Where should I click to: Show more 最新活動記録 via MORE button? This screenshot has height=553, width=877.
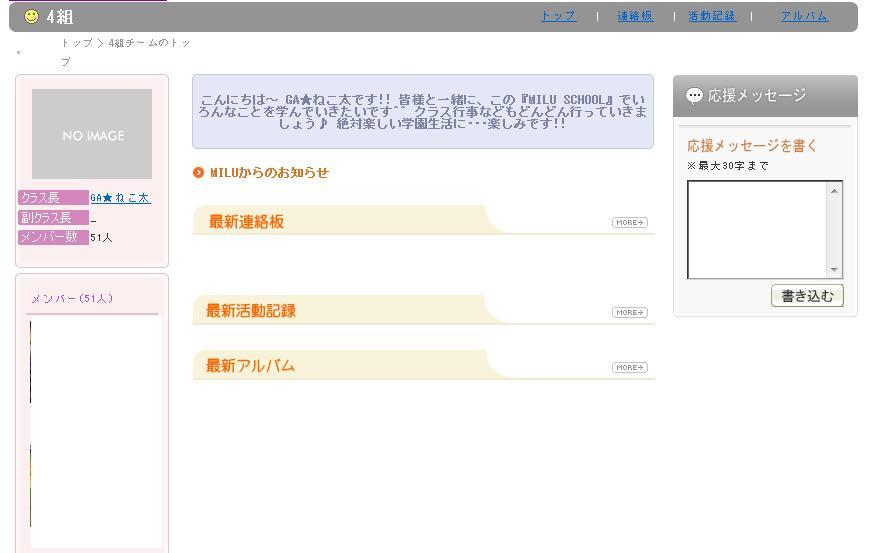(629, 312)
